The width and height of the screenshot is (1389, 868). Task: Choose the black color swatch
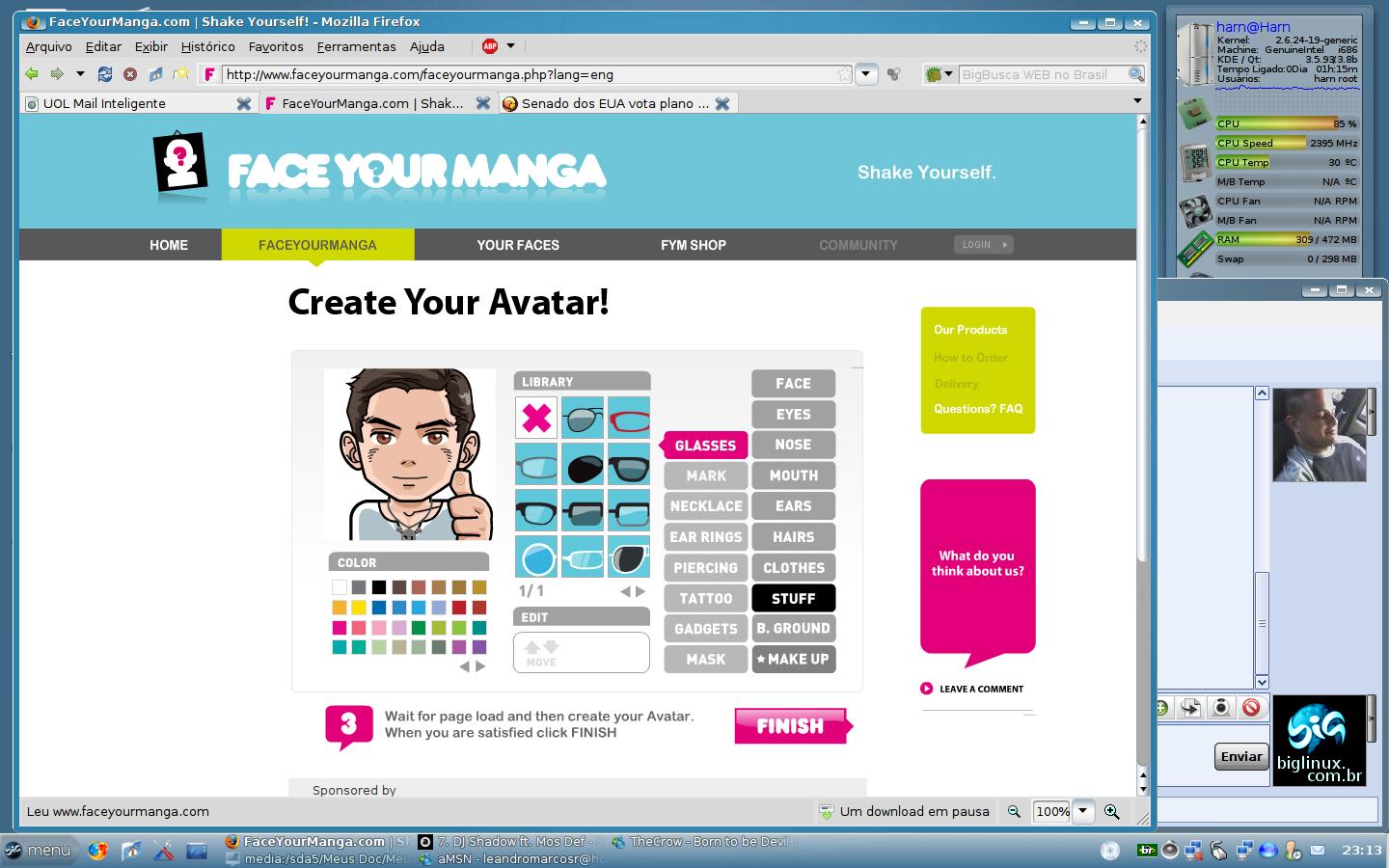coord(379,587)
